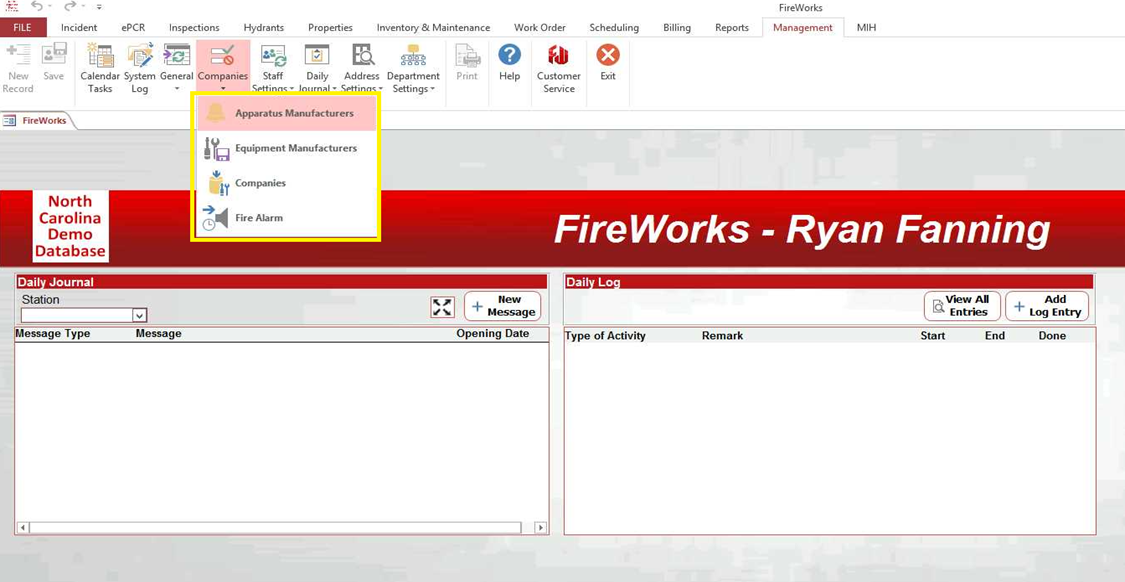The width and height of the screenshot is (1125, 582).
Task: Choose Fire Alarm in the dropdown
Action: (286, 218)
